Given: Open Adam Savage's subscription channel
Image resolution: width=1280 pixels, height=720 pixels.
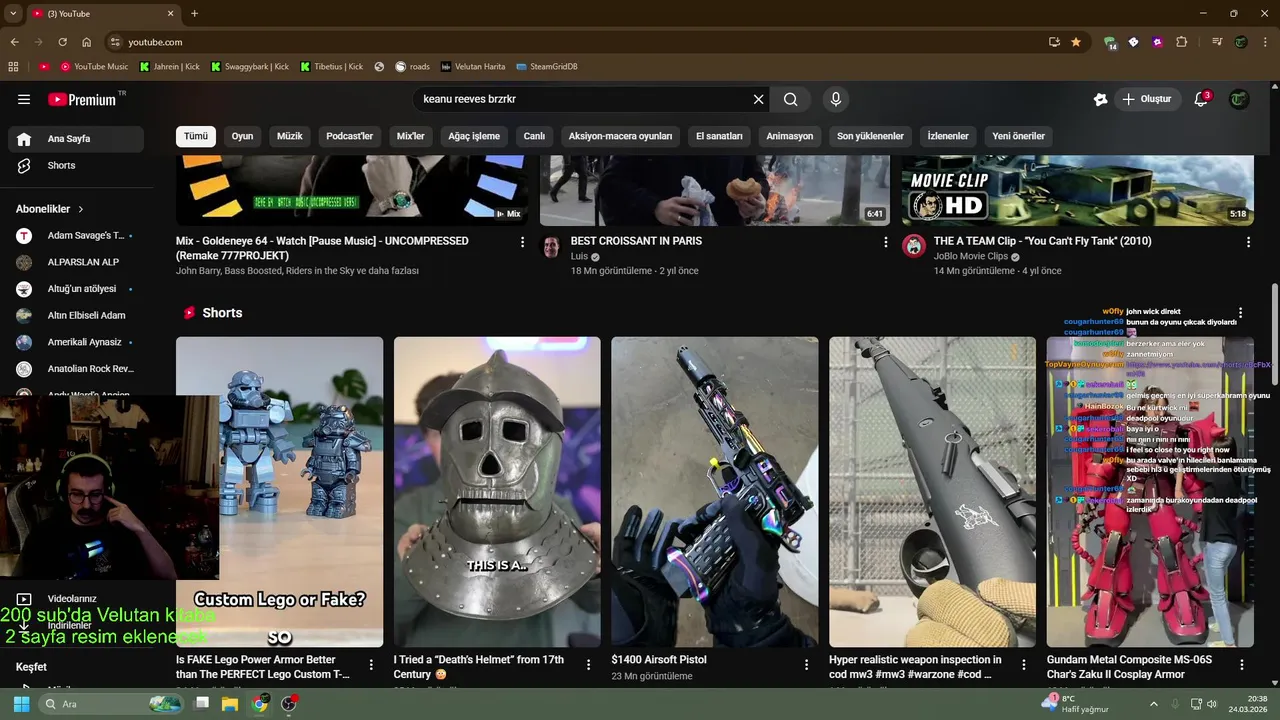Looking at the screenshot, I should (76, 236).
